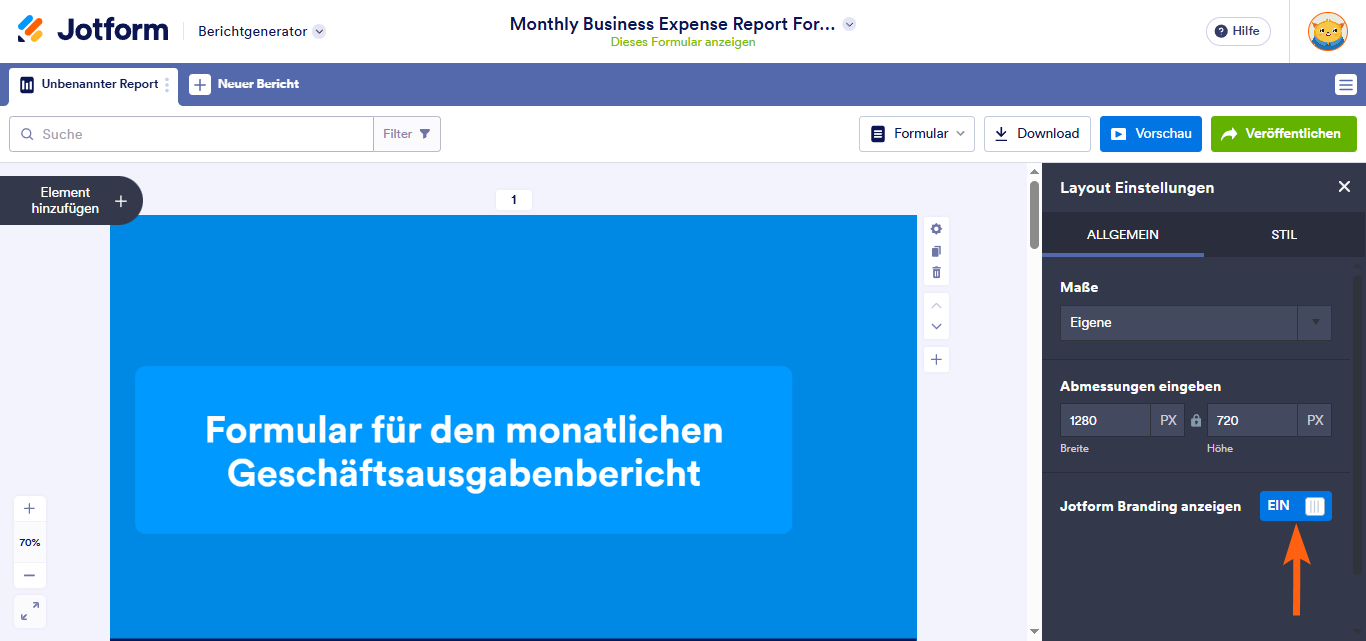Open the page settings gear icon
The height and width of the screenshot is (641, 1366).
click(x=935, y=228)
